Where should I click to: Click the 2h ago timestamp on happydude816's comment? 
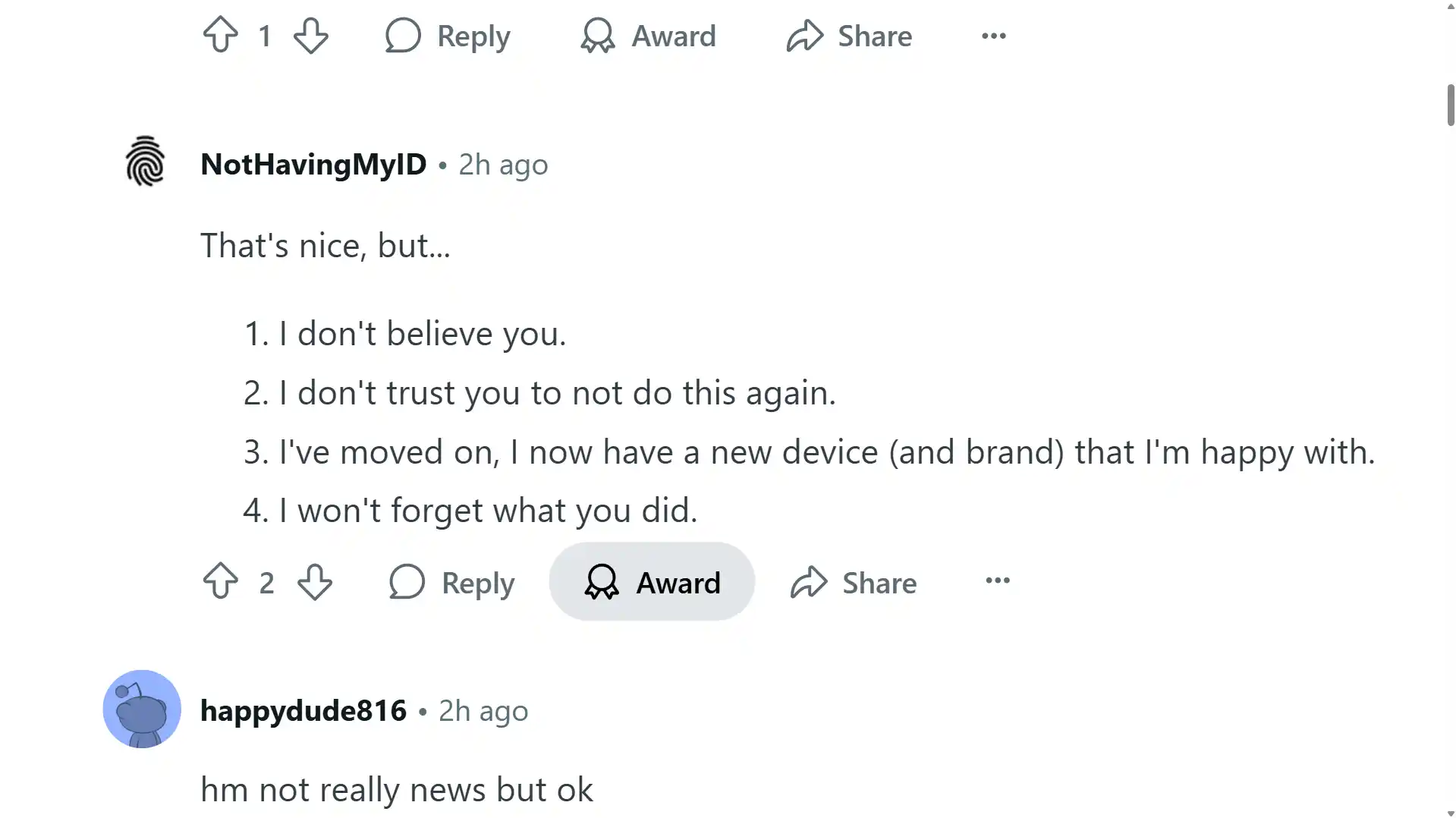pyautogui.click(x=483, y=711)
